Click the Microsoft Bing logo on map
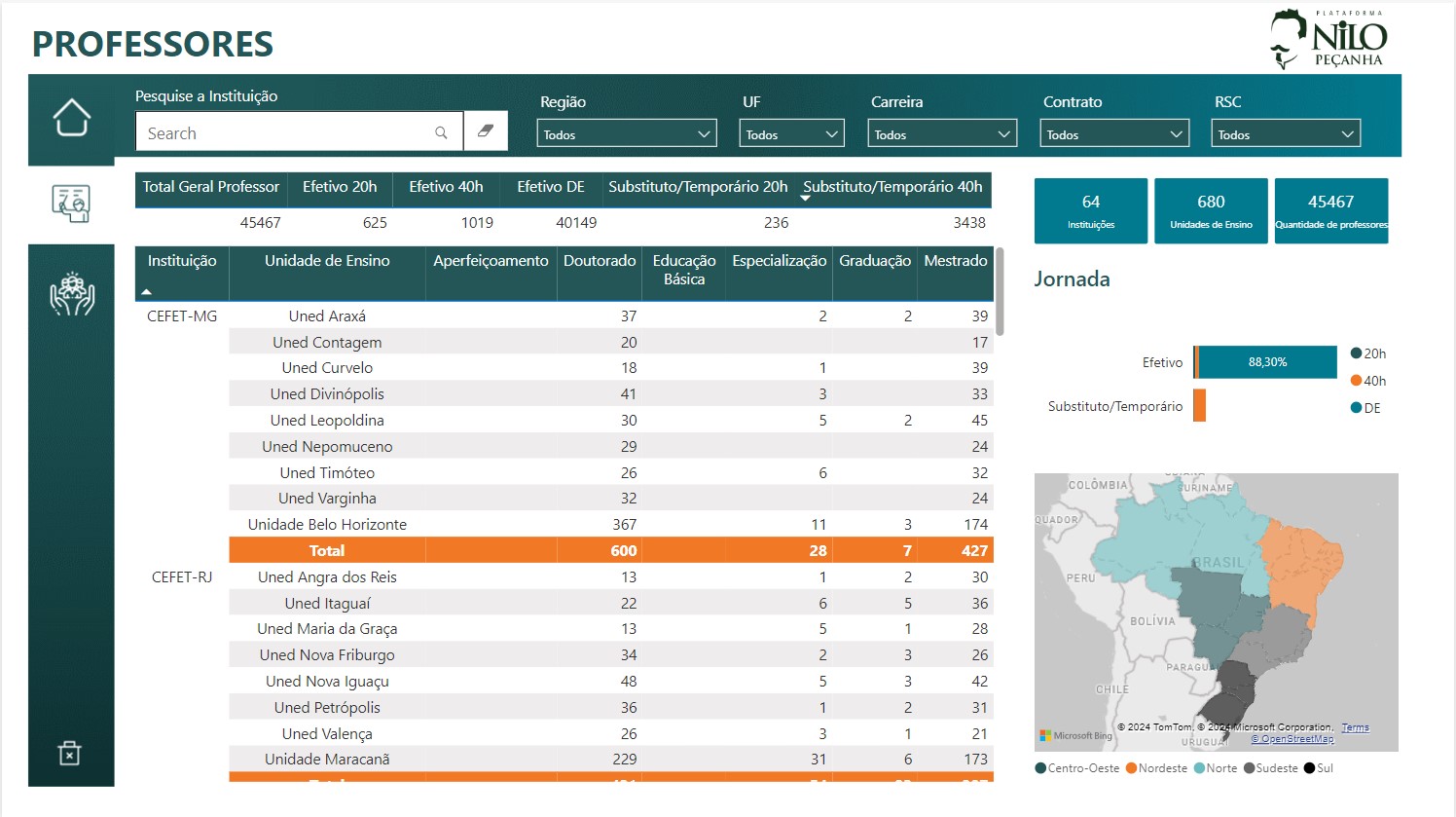This screenshot has height=817, width=1456. coord(1075,735)
